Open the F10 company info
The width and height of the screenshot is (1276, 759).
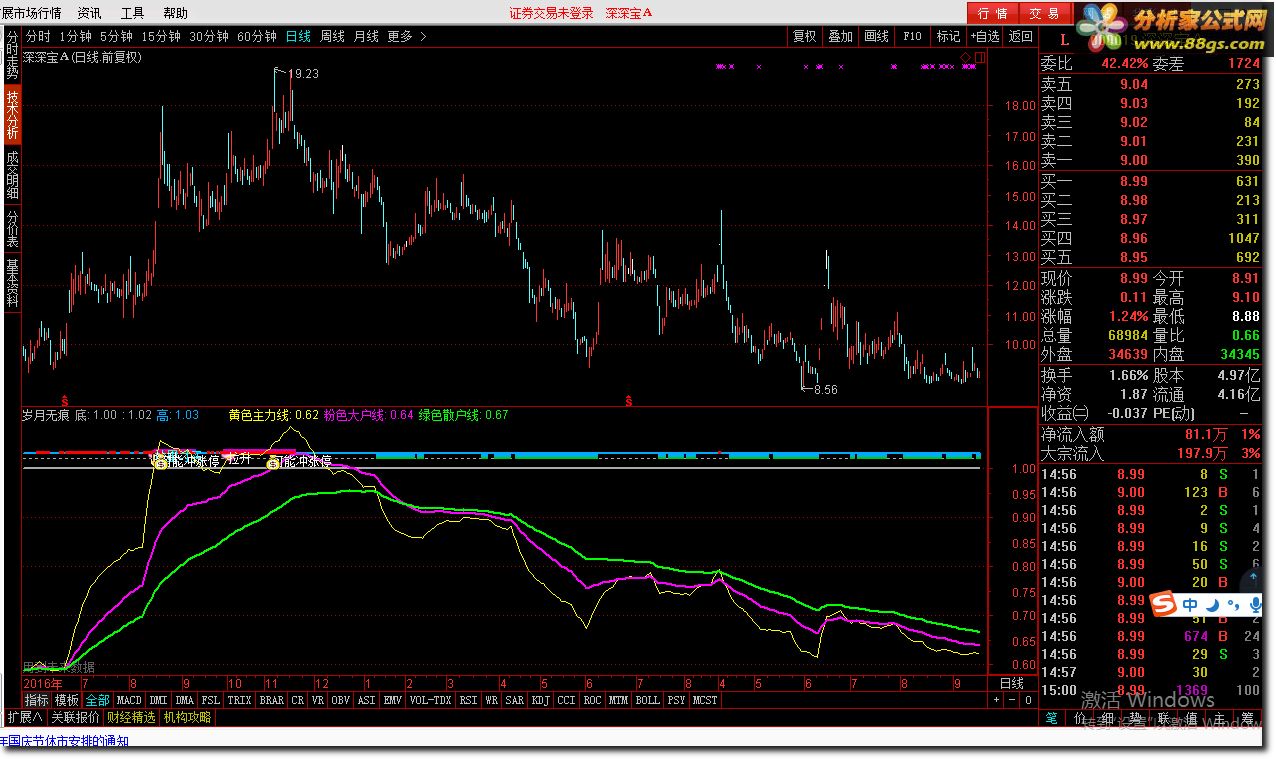(x=912, y=36)
